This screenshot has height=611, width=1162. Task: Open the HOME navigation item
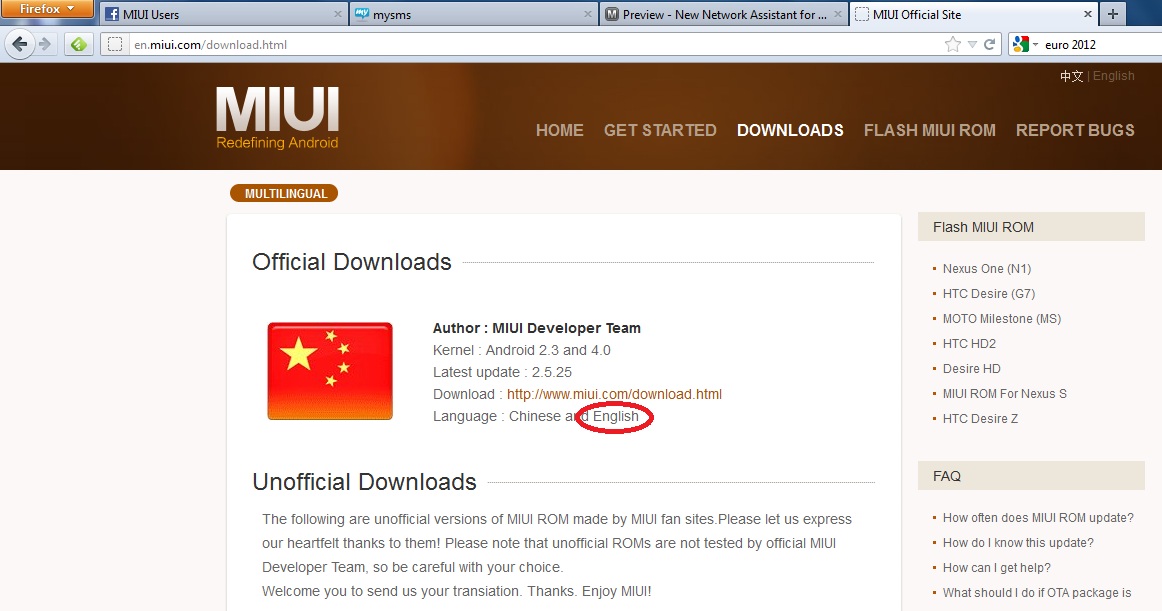pos(560,131)
